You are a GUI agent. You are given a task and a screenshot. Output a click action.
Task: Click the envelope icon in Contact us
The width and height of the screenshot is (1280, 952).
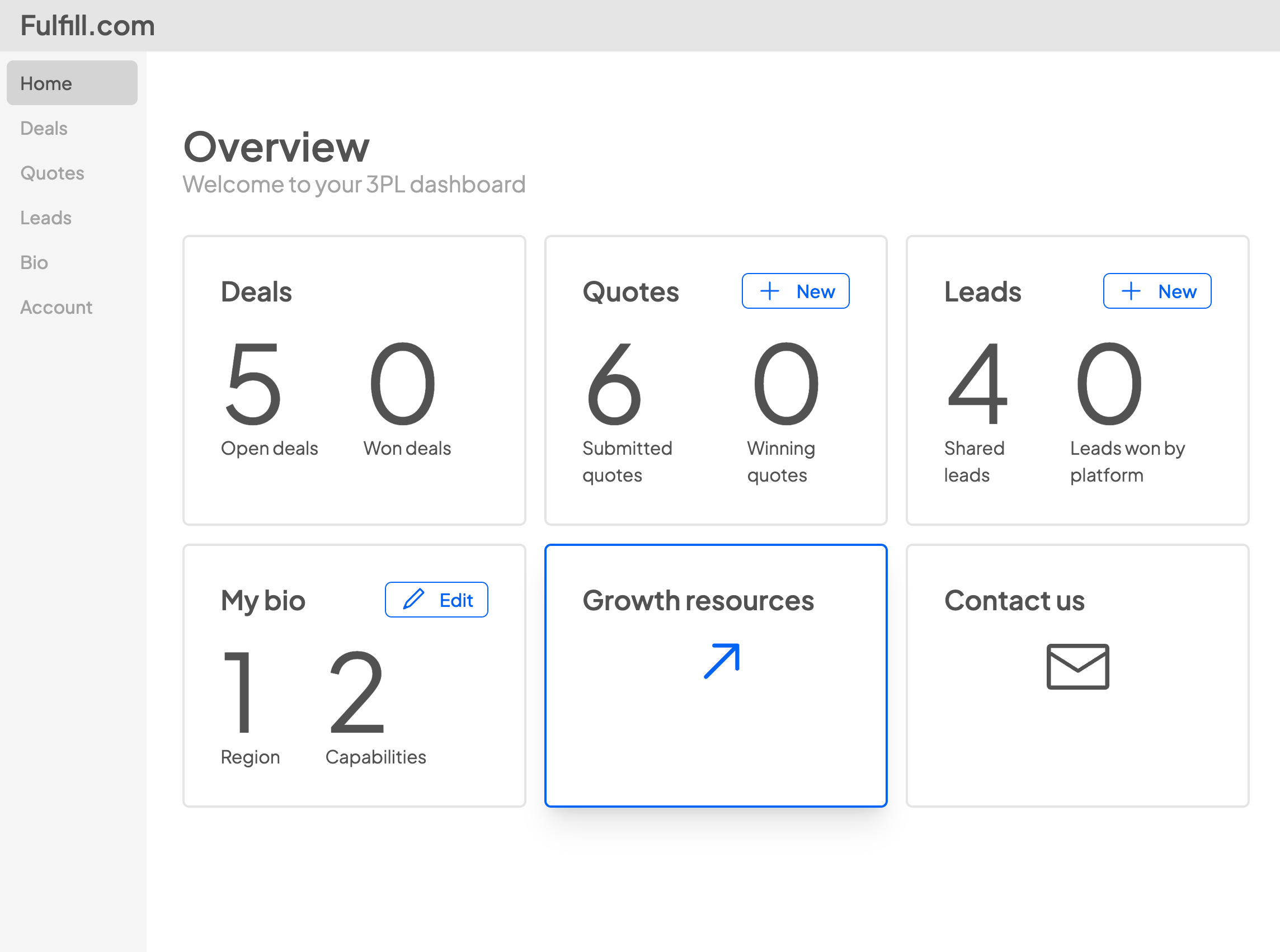tap(1077, 667)
